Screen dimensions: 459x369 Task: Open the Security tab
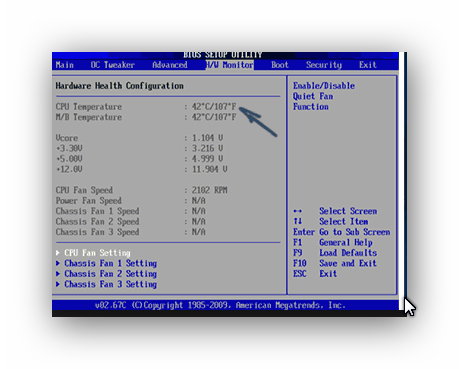(324, 65)
